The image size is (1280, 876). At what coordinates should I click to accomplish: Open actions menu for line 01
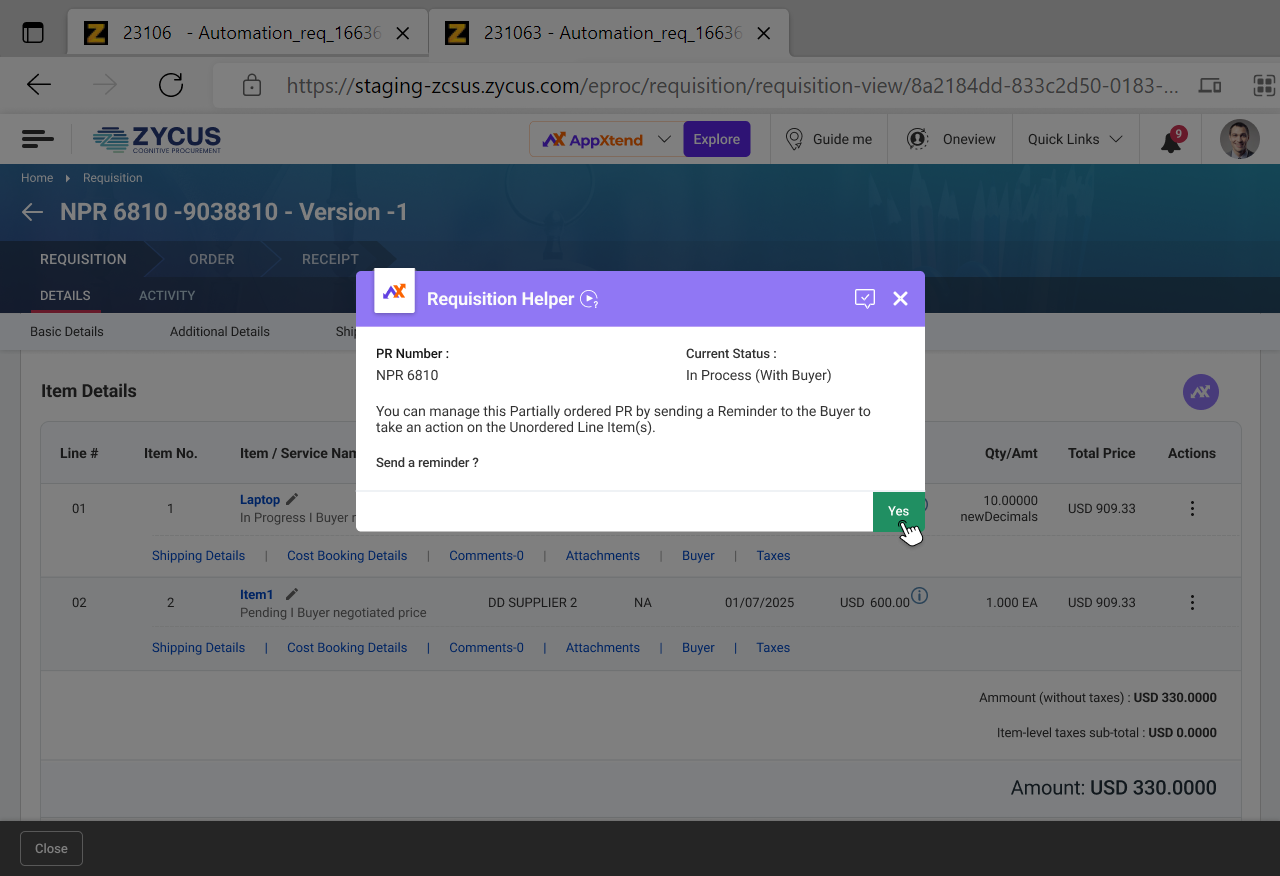click(1192, 509)
